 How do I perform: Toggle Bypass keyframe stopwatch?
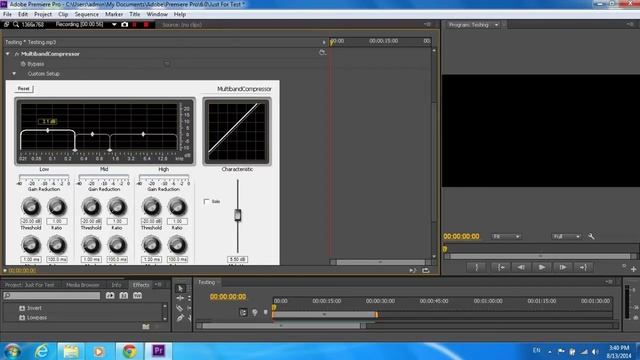[x=23, y=64]
